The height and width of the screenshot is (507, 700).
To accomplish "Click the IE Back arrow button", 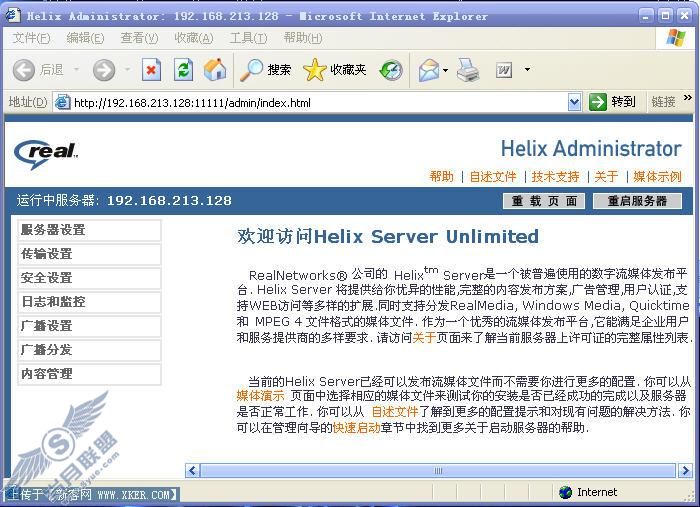I will (24, 70).
